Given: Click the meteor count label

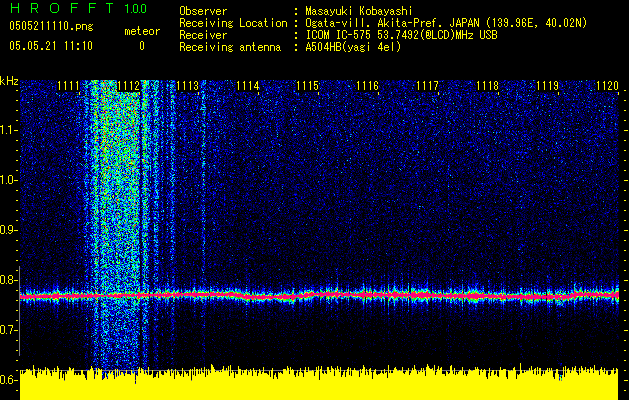Looking at the screenshot, I should coord(142,31).
